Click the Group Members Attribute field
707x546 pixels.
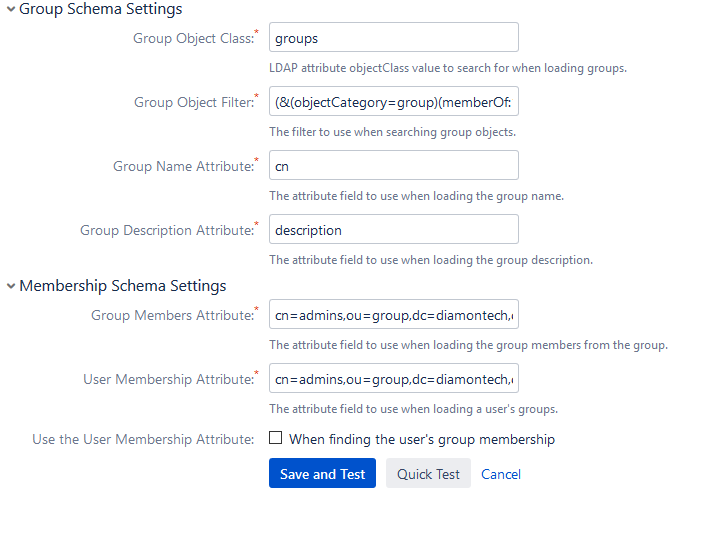[x=394, y=314]
